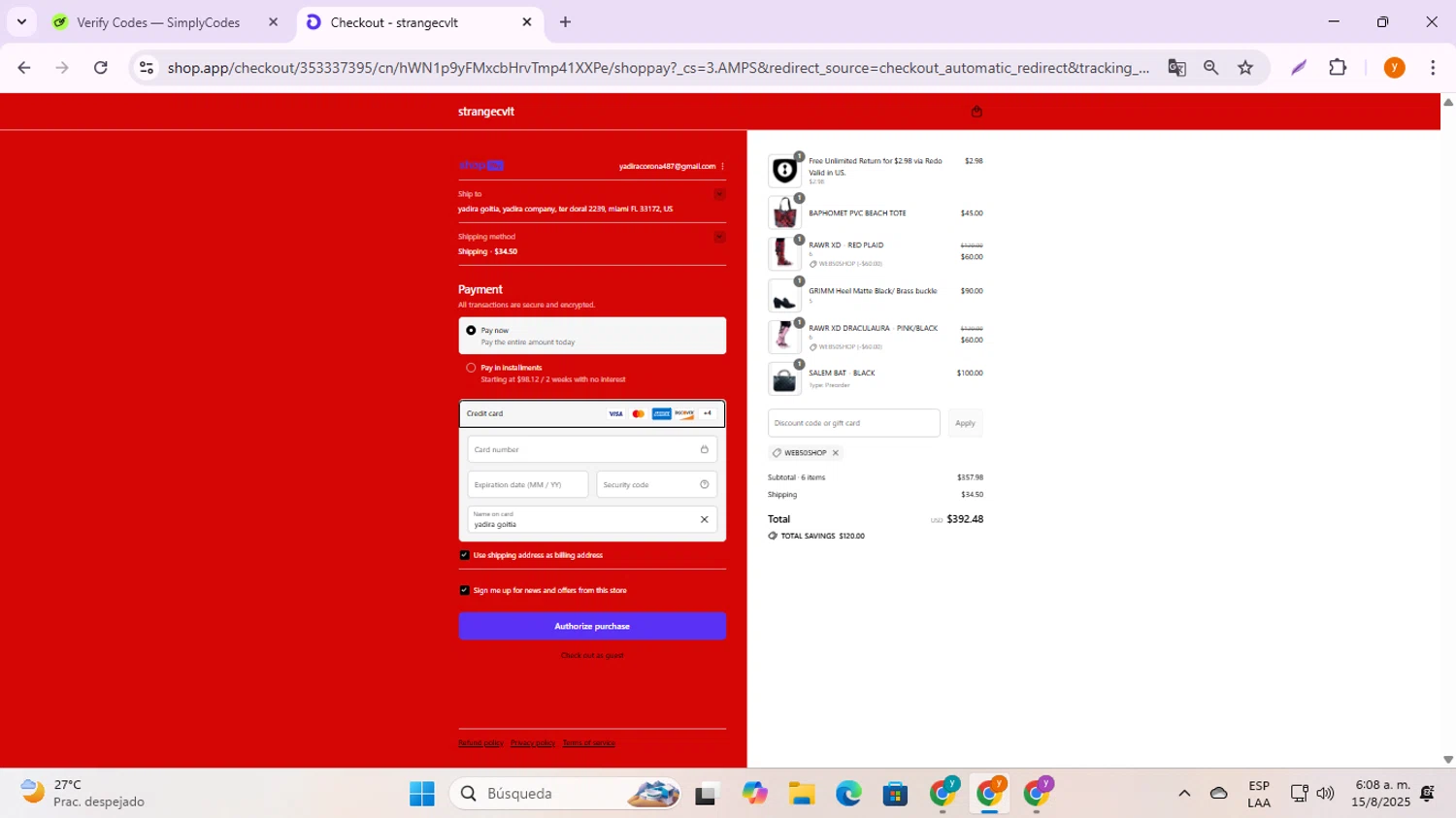Focus the Discount code or gift card field
1456x818 pixels.
click(854, 423)
